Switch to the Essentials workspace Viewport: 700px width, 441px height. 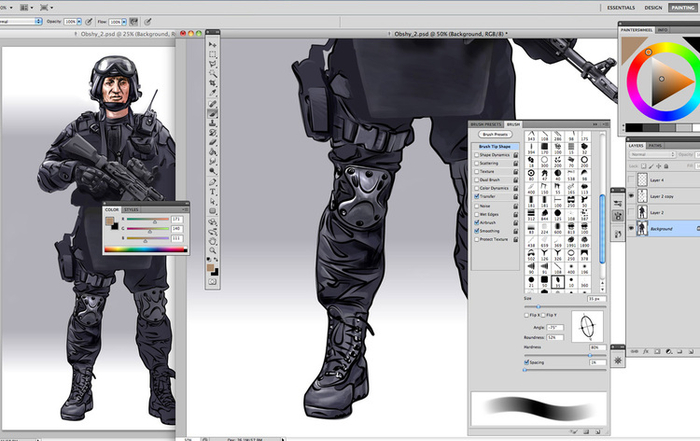tap(621, 7)
